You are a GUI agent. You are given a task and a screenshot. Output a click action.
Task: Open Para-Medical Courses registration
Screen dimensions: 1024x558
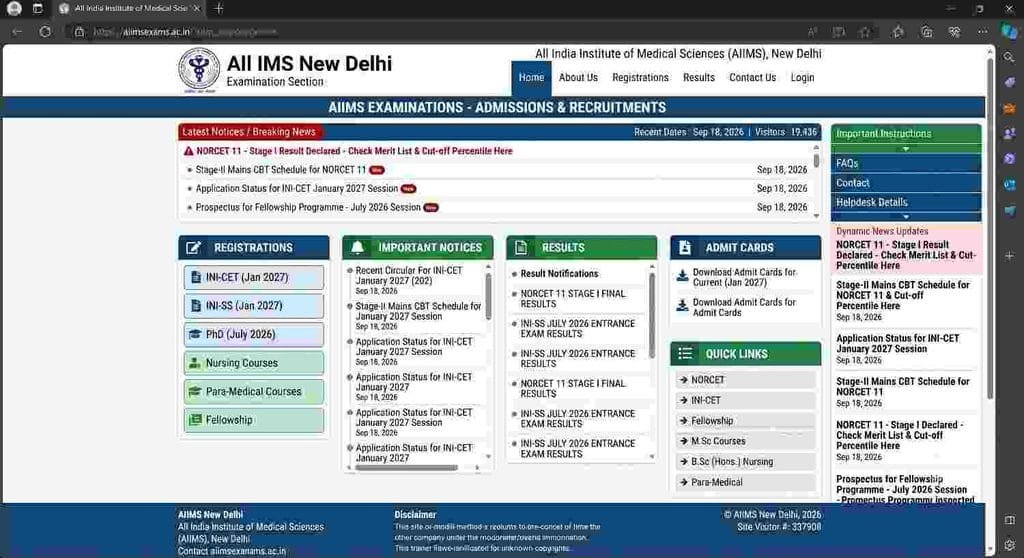click(x=253, y=391)
